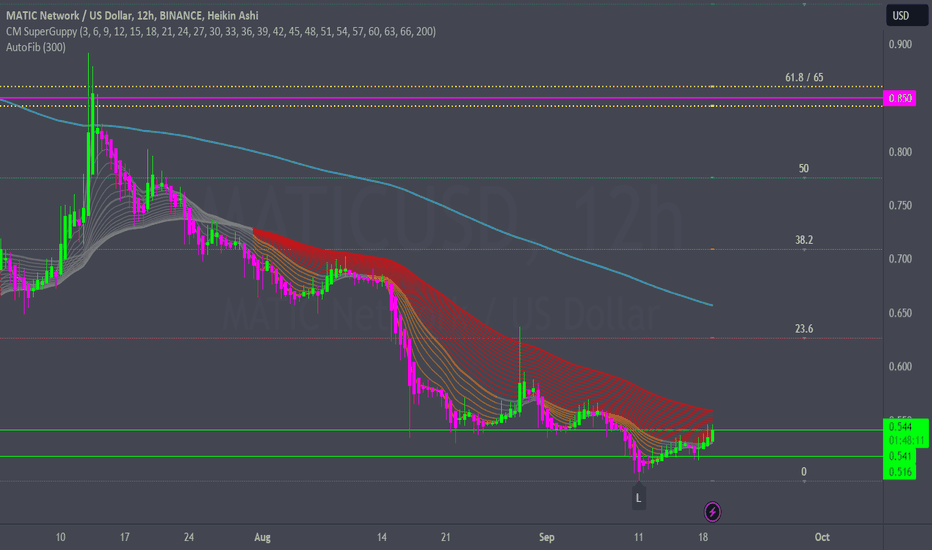The width and height of the screenshot is (932, 550).
Task: Click the lightning bolt event icon
Action: coord(712,511)
